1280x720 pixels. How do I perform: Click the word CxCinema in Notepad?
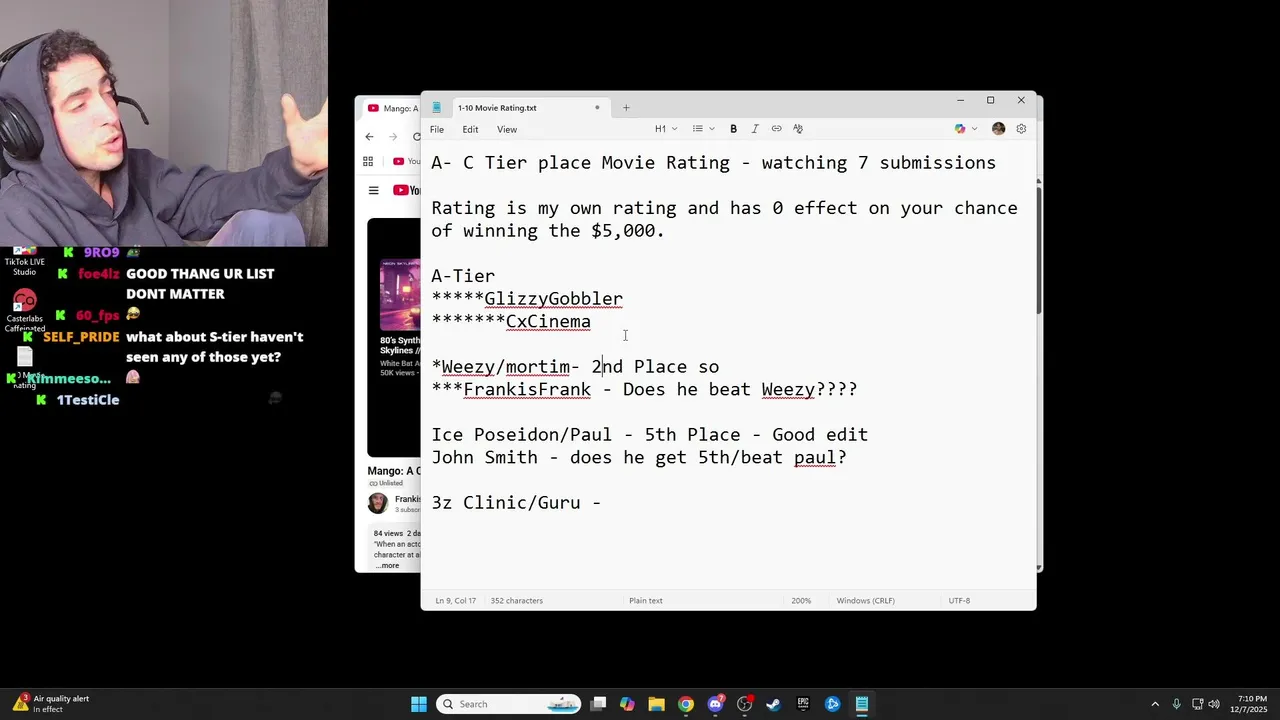548,322
